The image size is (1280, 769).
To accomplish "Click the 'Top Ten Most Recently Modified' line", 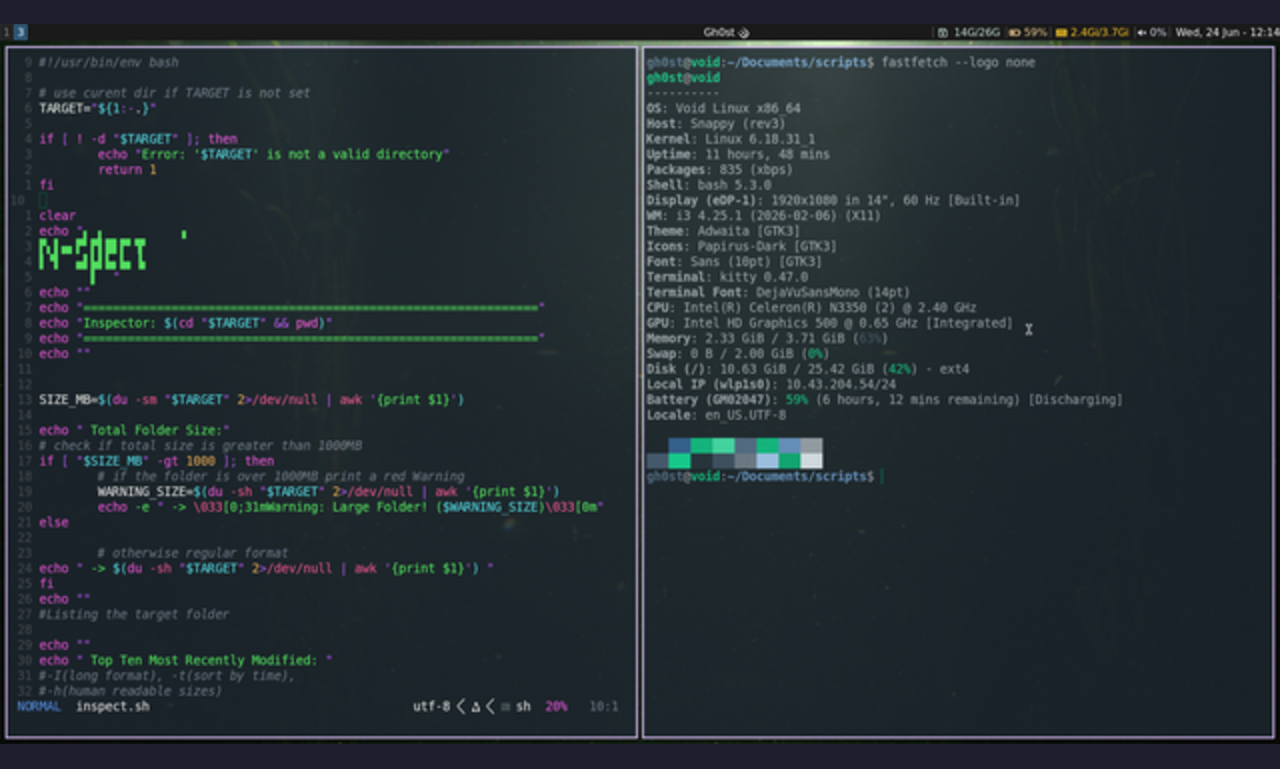I will (x=185, y=660).
